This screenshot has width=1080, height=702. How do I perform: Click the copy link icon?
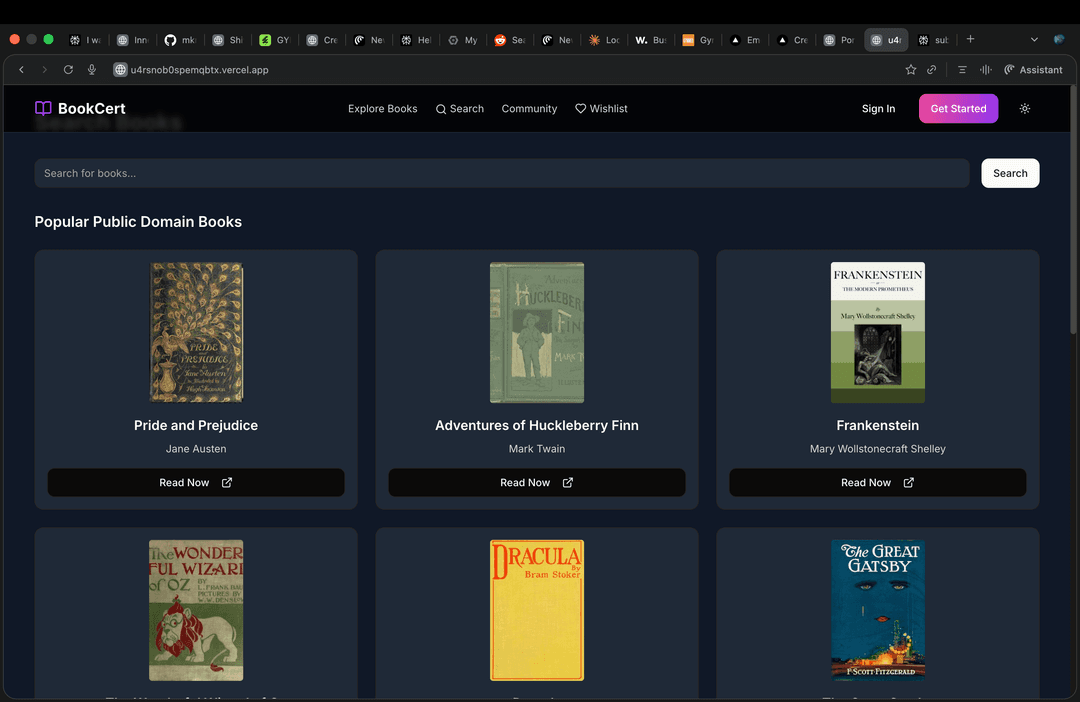[x=931, y=70]
